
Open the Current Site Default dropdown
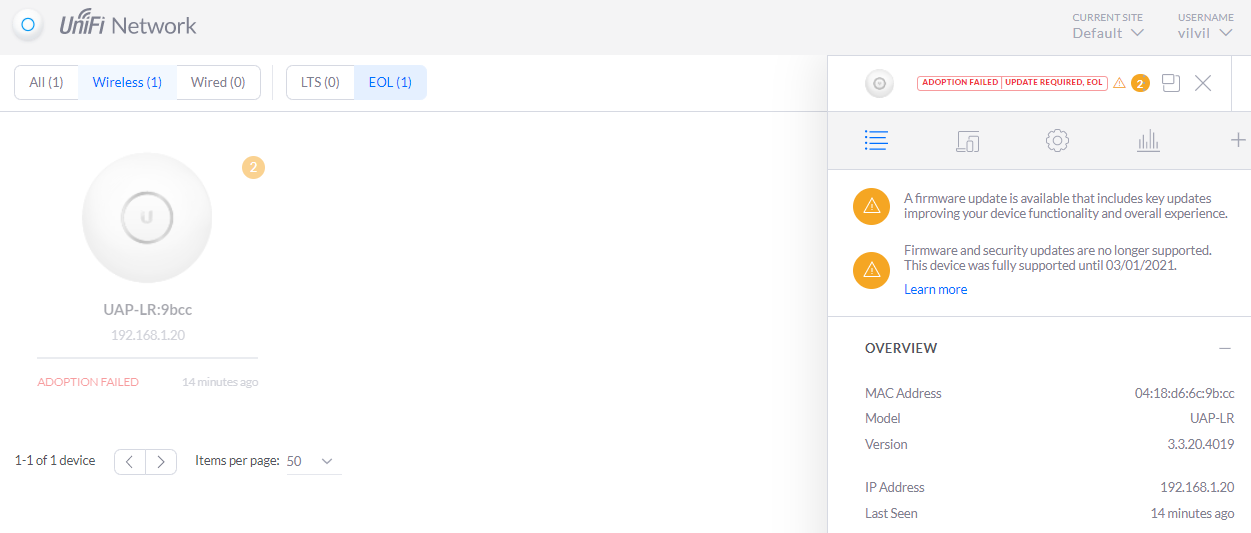point(1107,33)
